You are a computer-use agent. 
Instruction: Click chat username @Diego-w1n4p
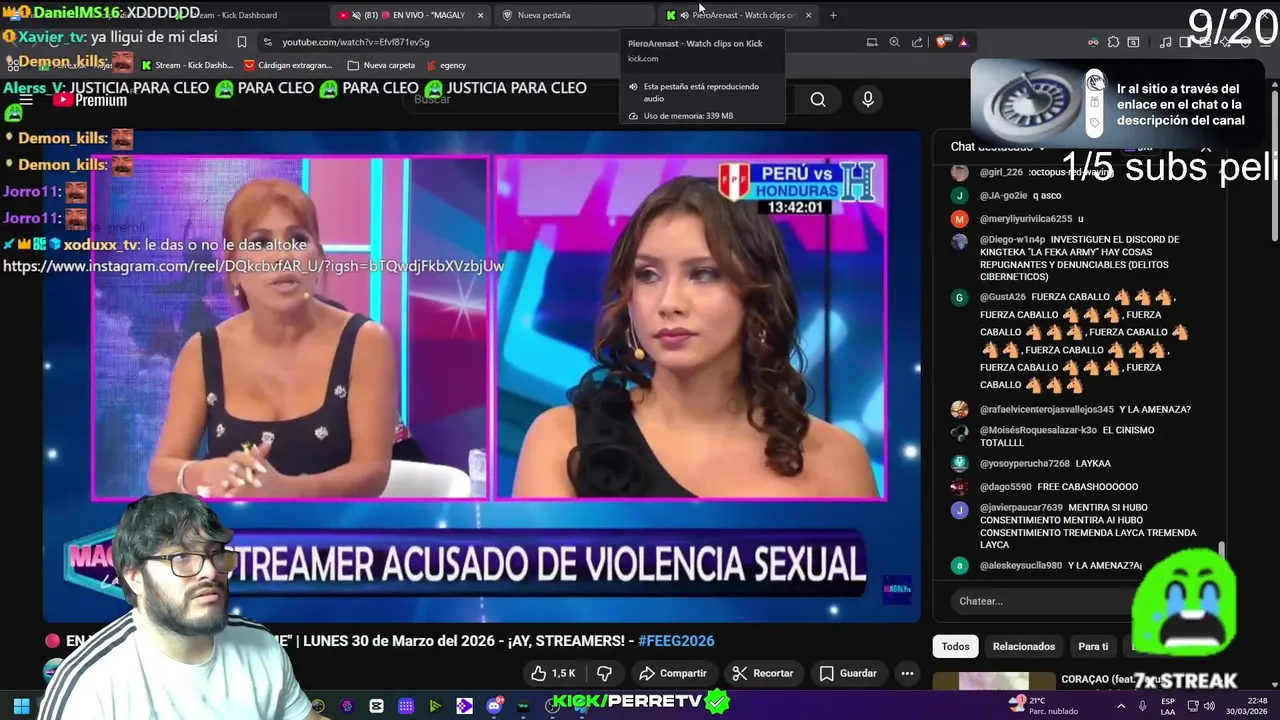tap(1012, 240)
